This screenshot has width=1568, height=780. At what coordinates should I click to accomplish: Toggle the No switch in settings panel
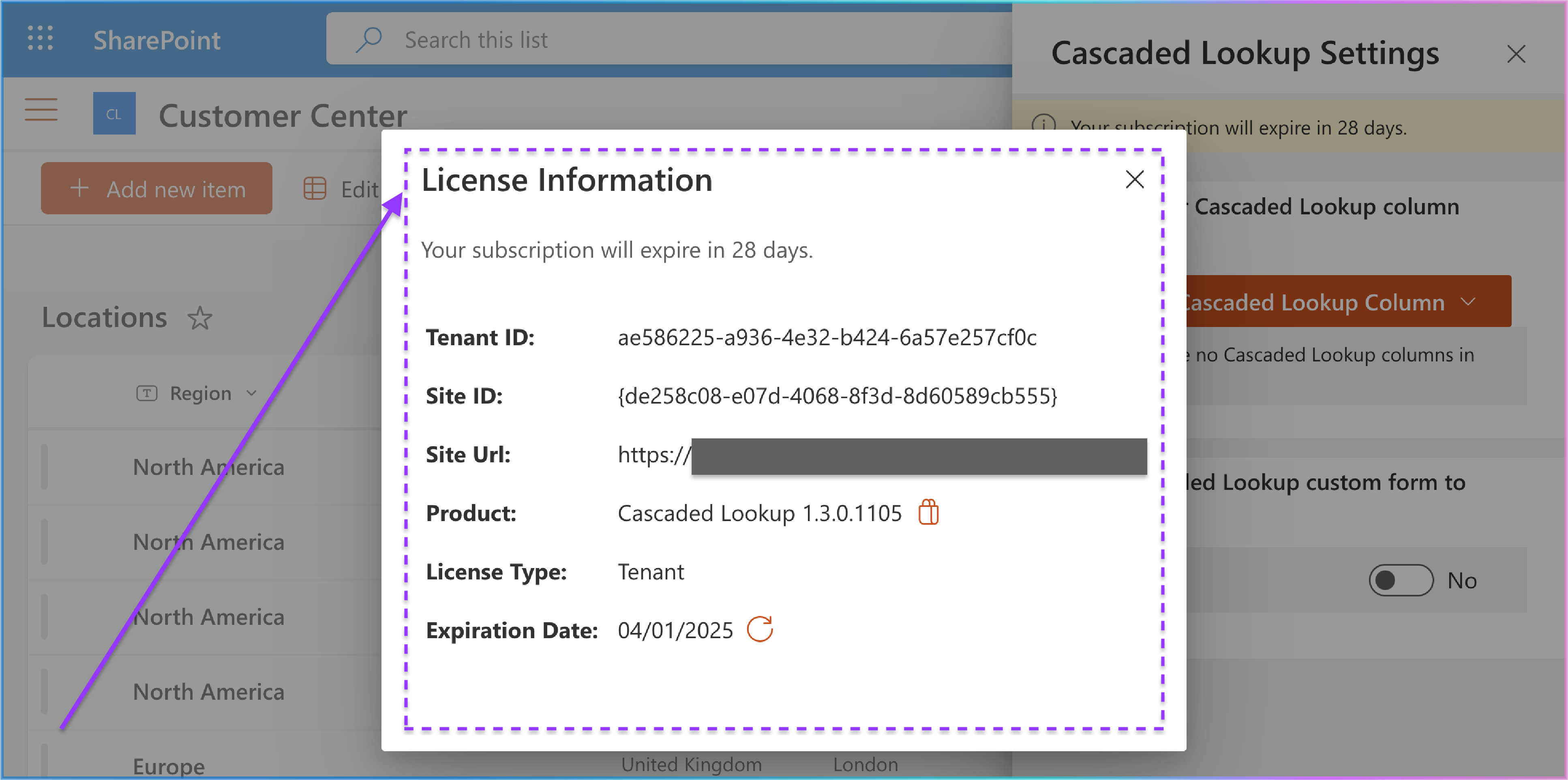click(1401, 580)
